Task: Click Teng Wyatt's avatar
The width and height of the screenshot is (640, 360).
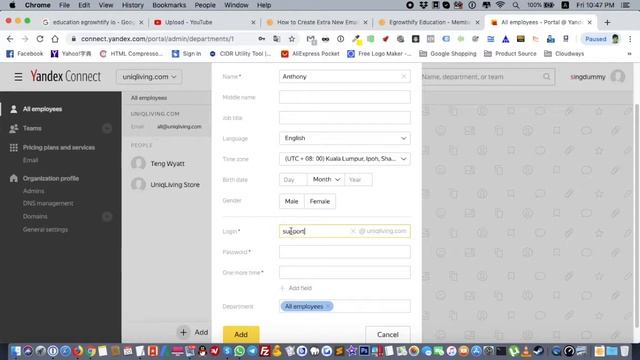Action: [x=138, y=163]
